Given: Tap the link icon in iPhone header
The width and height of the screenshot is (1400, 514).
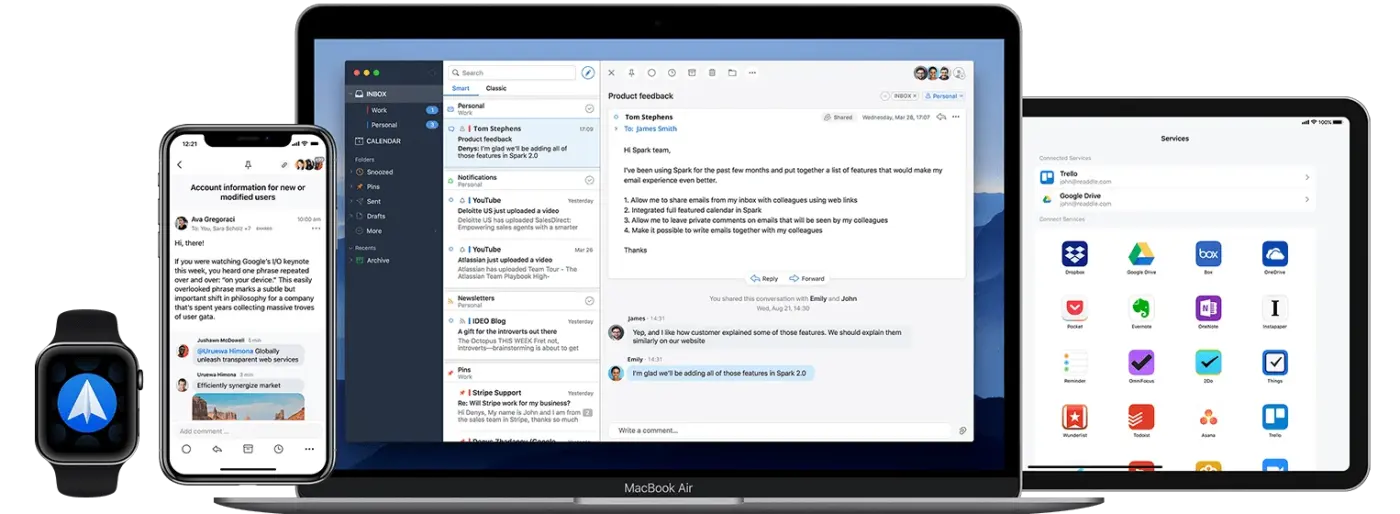Looking at the screenshot, I should pos(284,165).
